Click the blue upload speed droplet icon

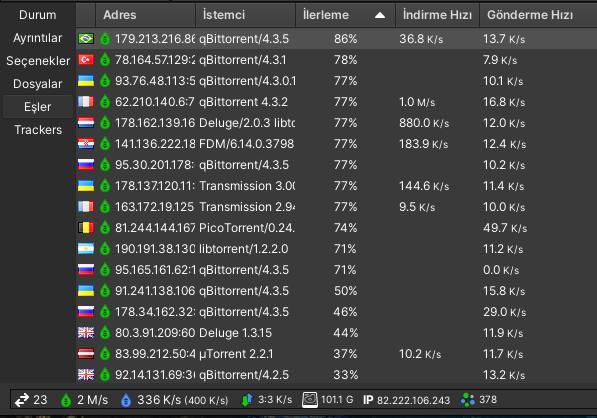pos(126,400)
